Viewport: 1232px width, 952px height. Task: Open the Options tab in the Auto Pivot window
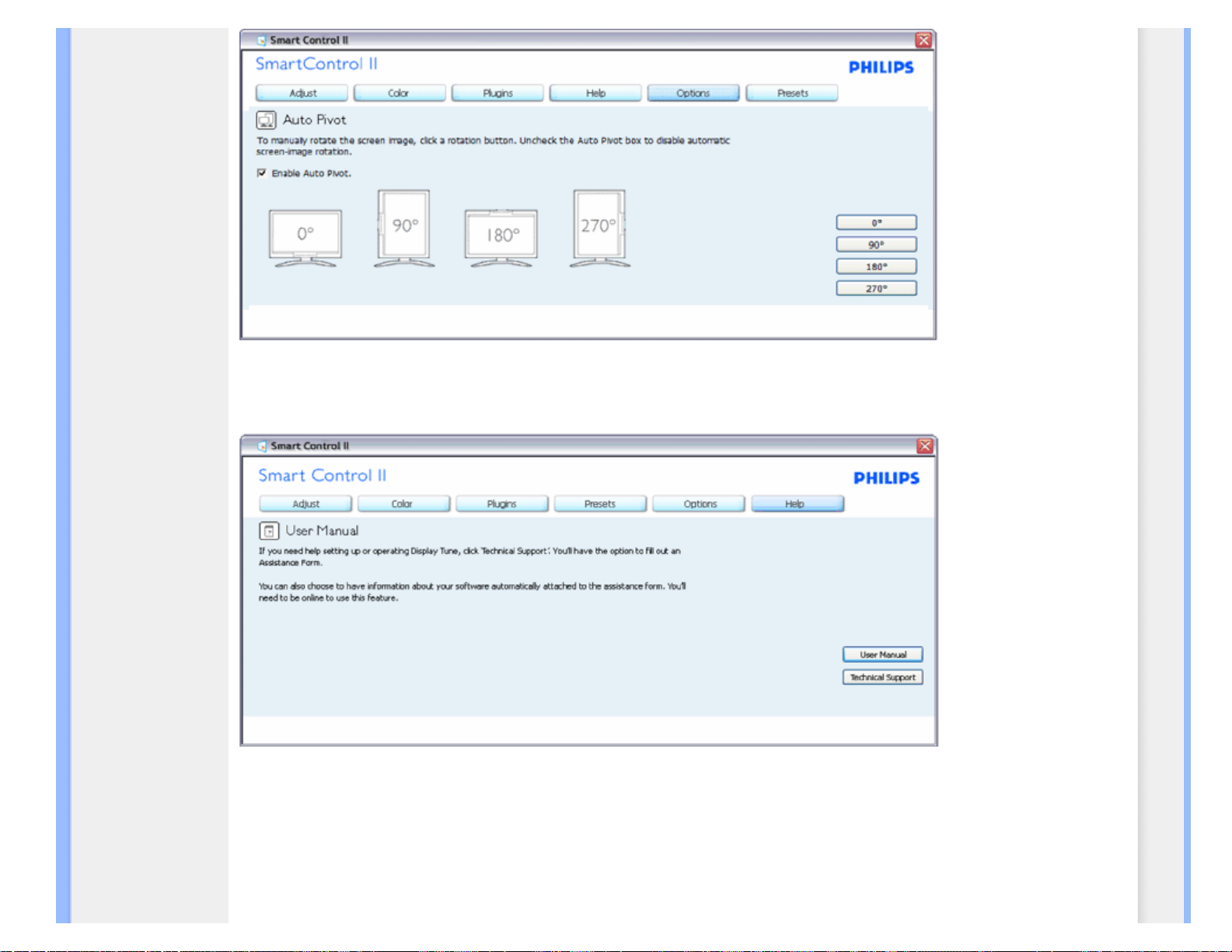[x=693, y=93]
